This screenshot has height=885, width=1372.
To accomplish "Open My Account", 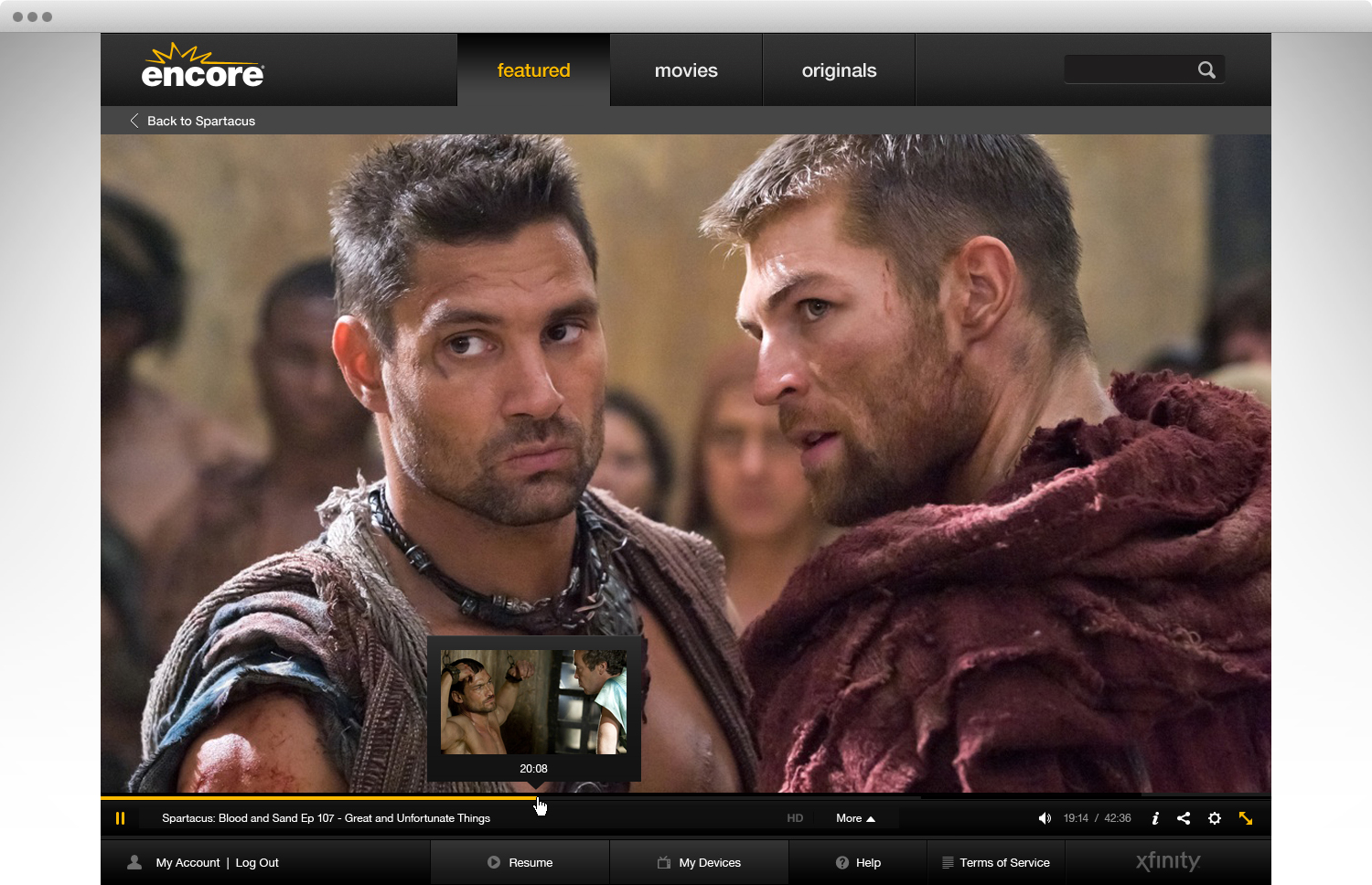I will tap(188, 862).
